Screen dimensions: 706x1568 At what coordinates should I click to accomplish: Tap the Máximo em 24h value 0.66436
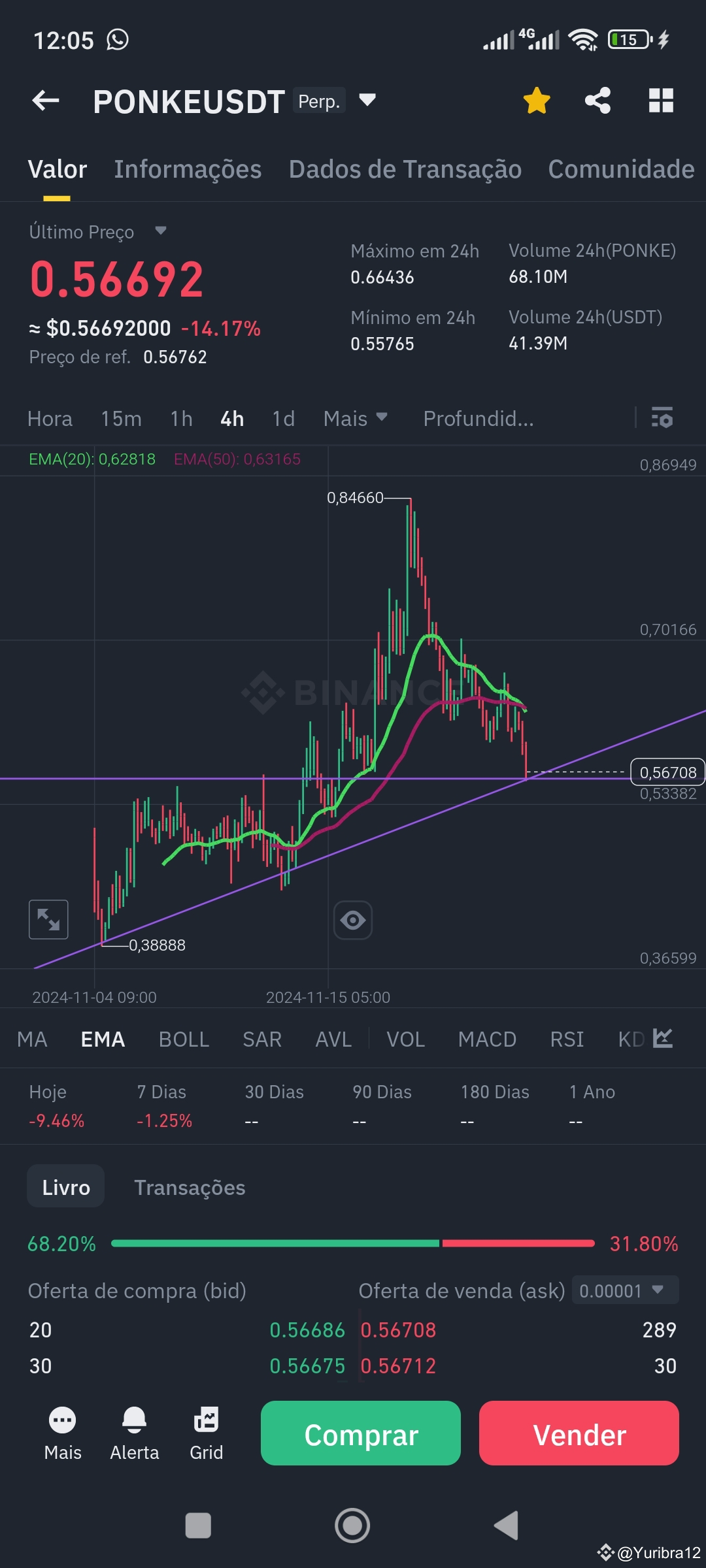tap(382, 278)
